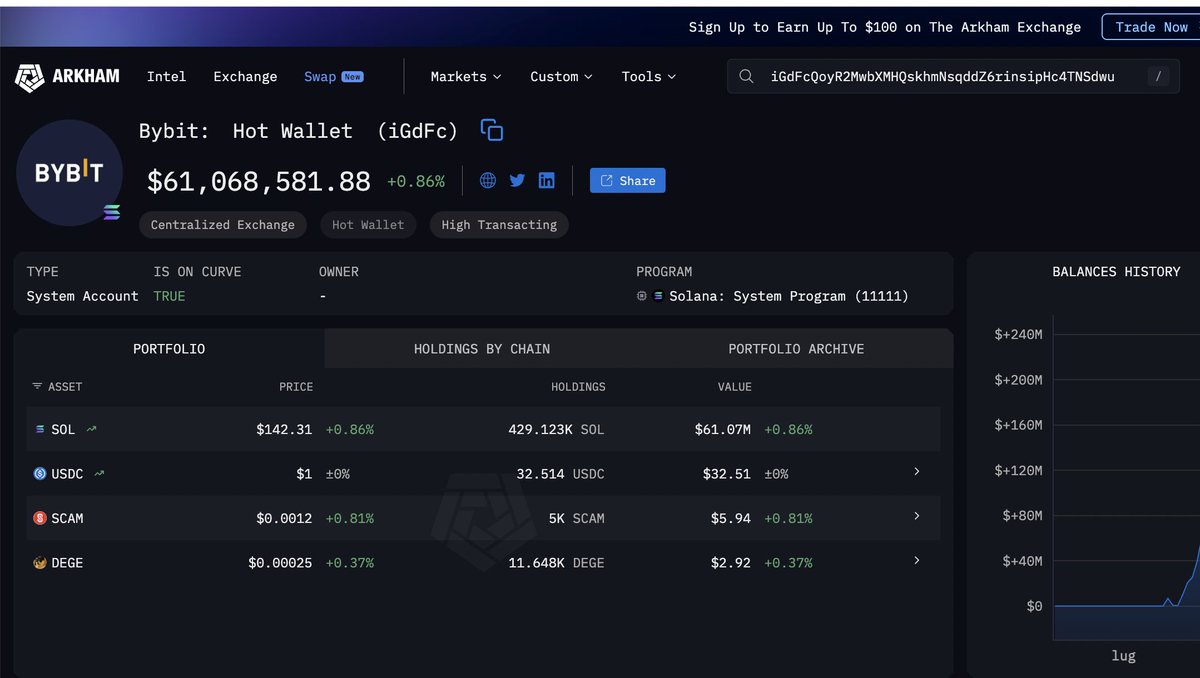Click the $0.00025 DEGE price
This screenshot has height=678, width=1200.
click(280, 563)
